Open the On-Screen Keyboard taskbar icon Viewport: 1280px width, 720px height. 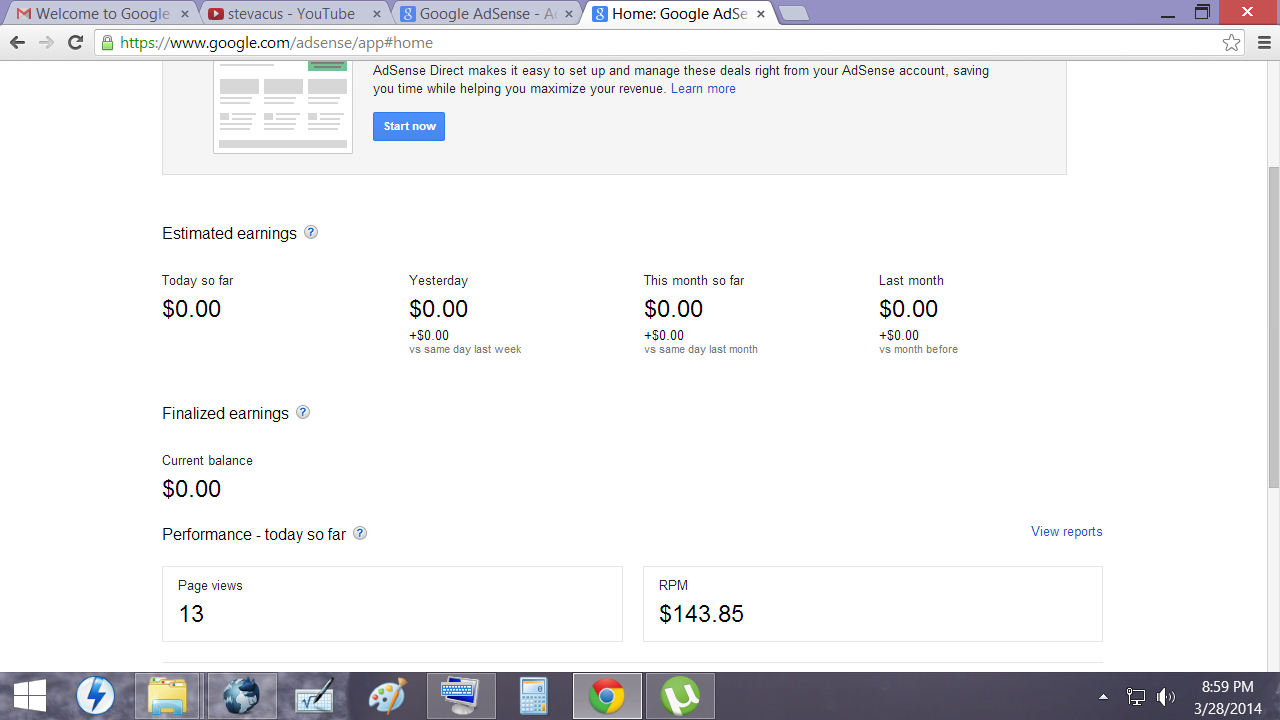460,696
